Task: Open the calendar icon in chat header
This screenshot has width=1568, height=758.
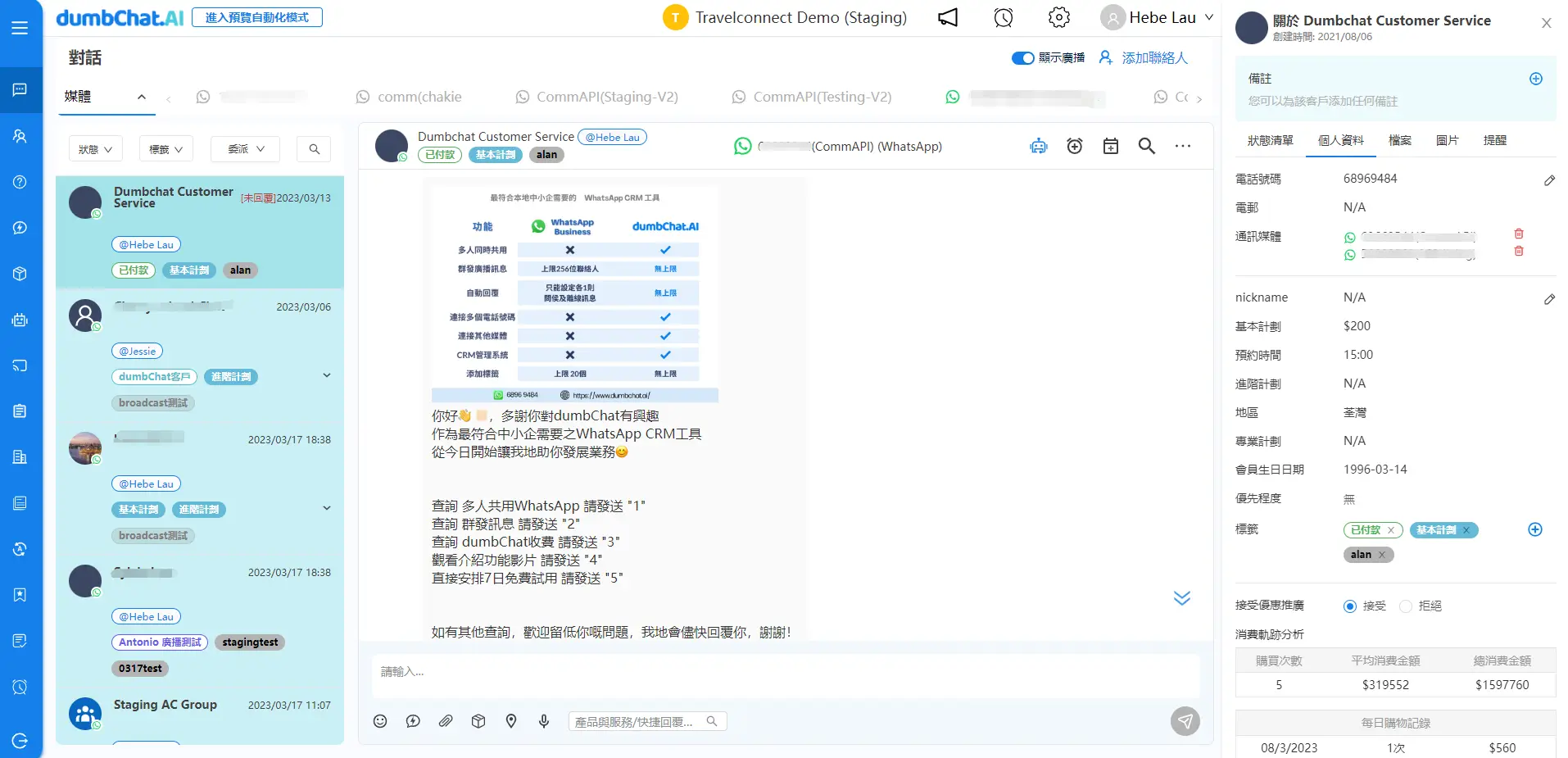Action: pyautogui.click(x=1111, y=146)
